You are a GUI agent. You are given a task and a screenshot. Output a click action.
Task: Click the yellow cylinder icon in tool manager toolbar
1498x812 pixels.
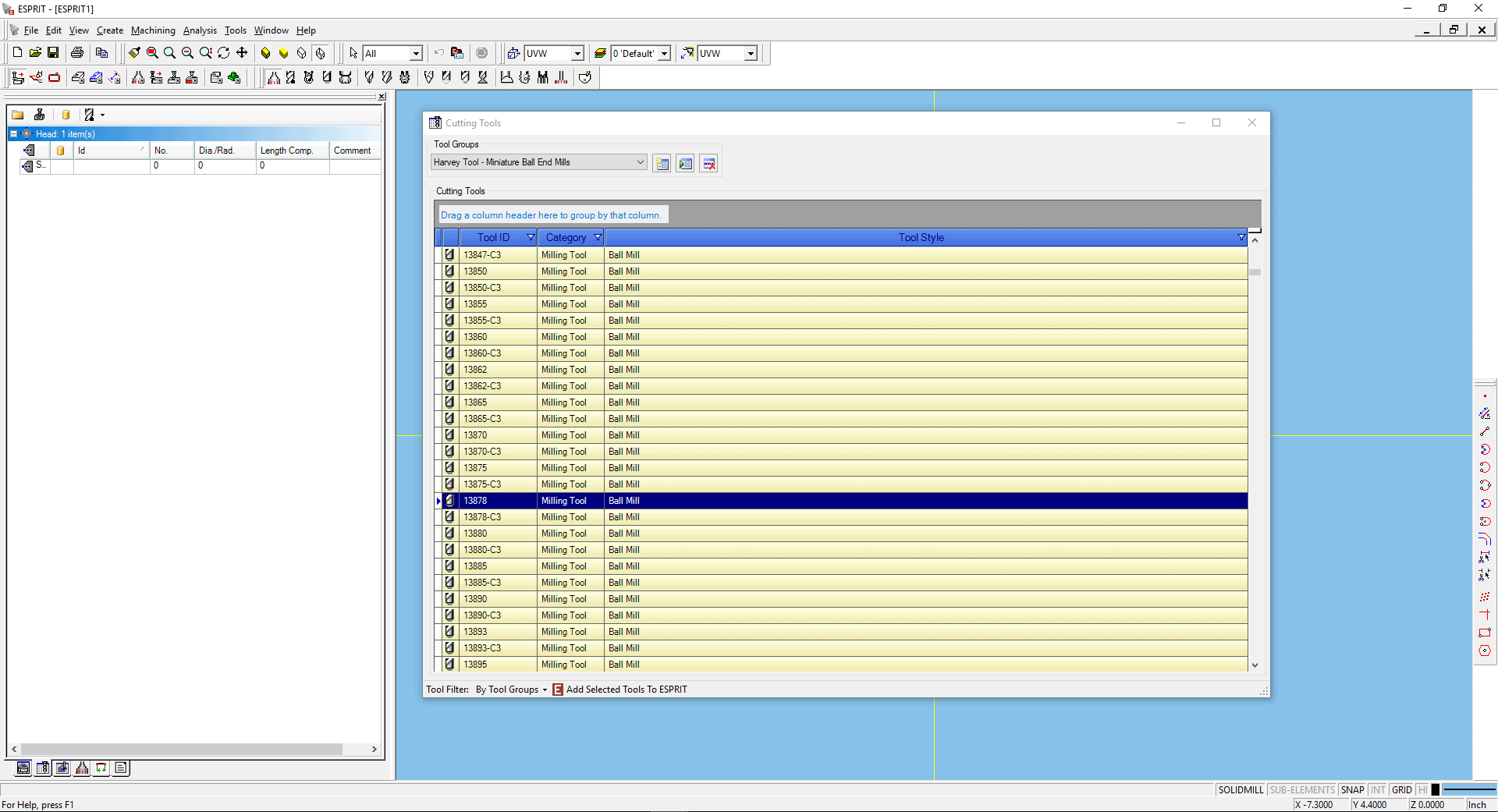click(66, 115)
